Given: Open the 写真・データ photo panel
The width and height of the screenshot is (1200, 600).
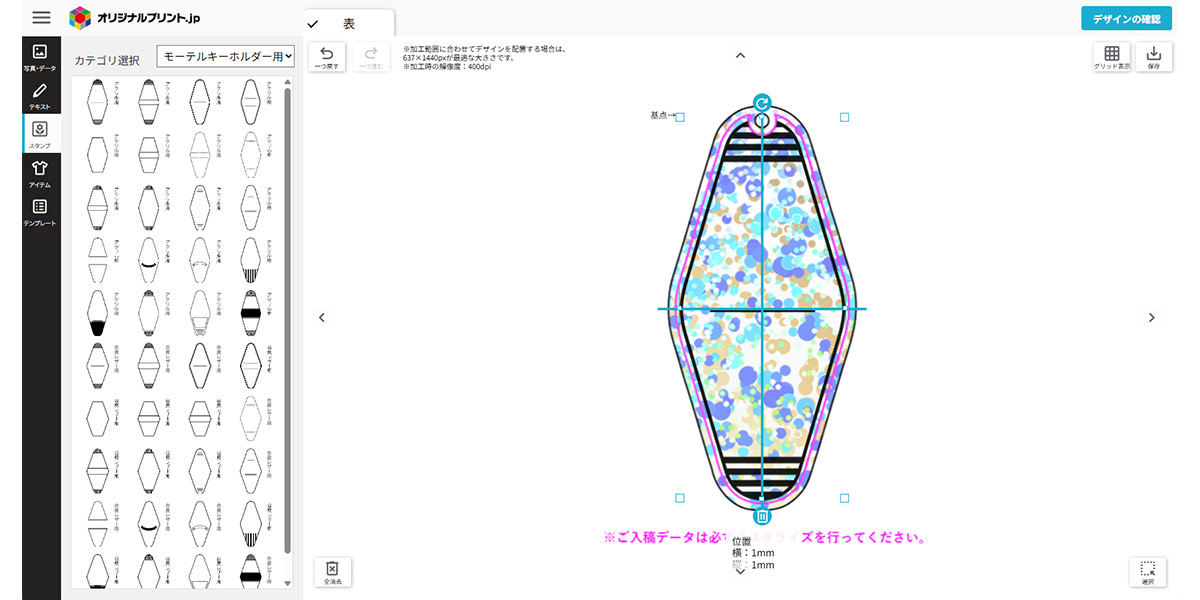Looking at the screenshot, I should click(40, 57).
